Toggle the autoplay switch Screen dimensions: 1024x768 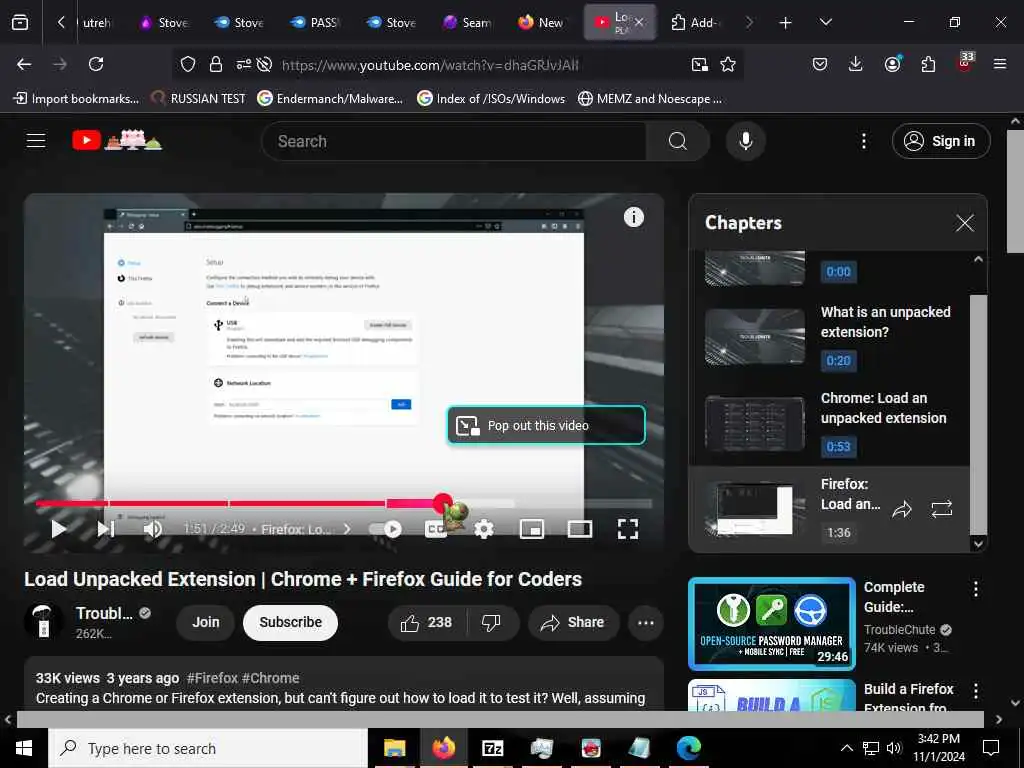385,529
